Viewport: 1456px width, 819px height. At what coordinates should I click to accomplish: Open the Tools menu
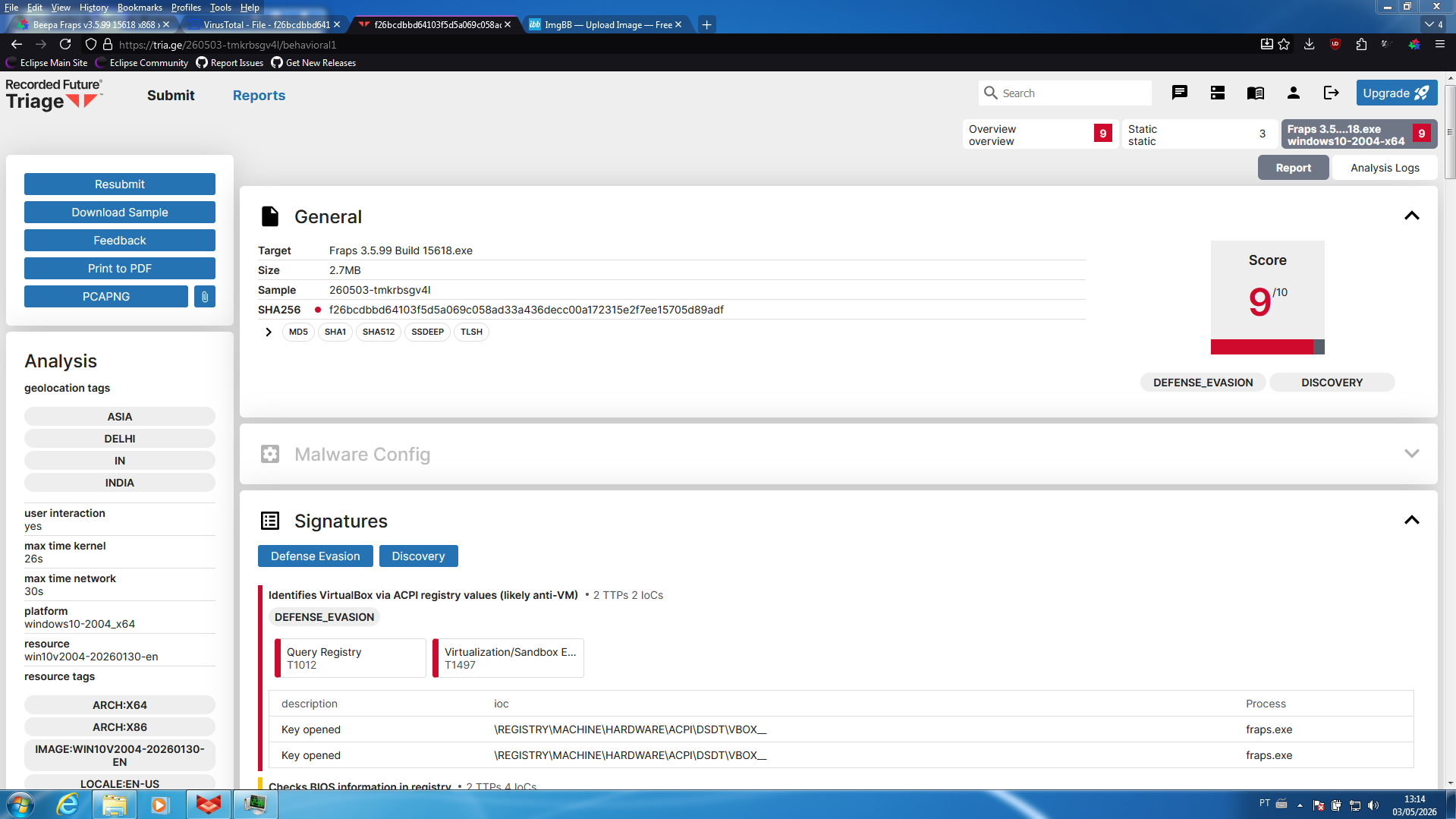click(x=221, y=8)
